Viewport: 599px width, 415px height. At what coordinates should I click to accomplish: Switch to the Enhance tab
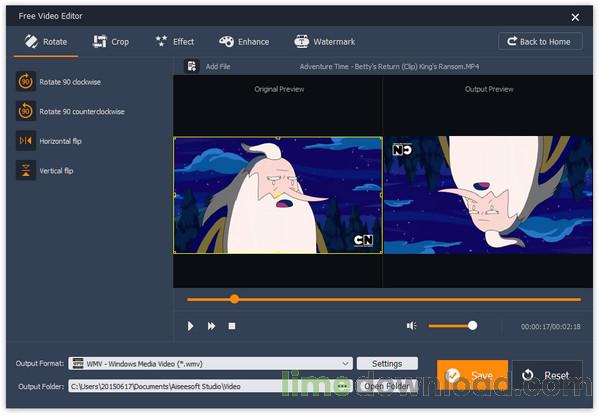point(244,42)
